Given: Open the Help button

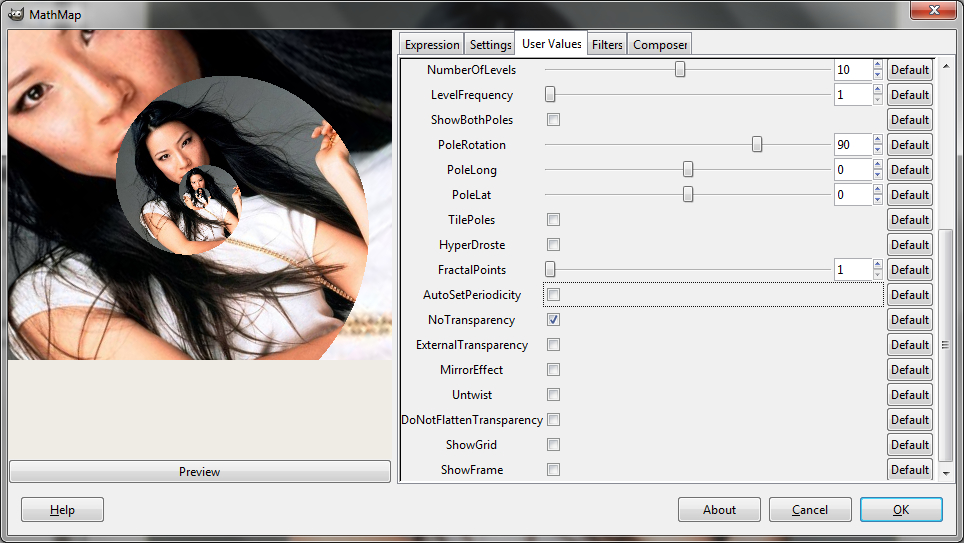Looking at the screenshot, I should click(x=62, y=510).
